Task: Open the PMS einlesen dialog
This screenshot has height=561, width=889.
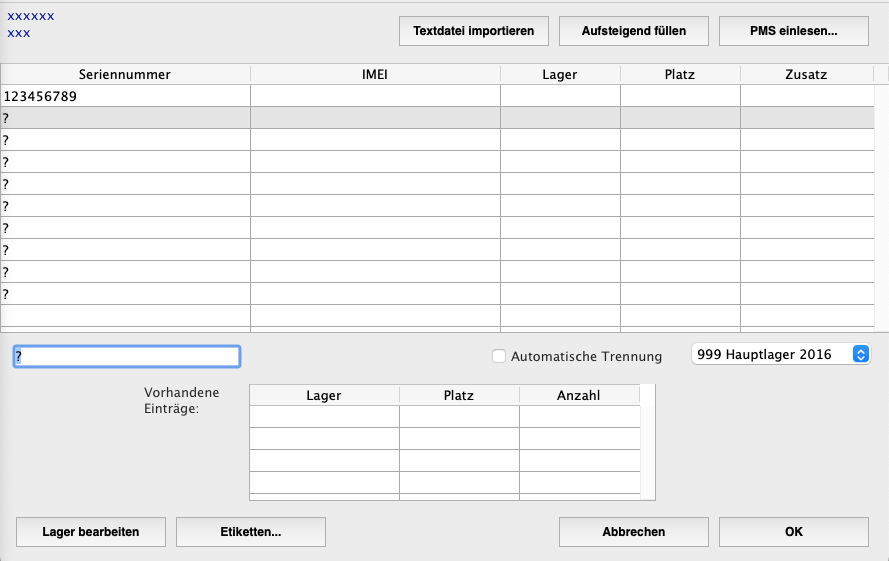Action: (793, 31)
